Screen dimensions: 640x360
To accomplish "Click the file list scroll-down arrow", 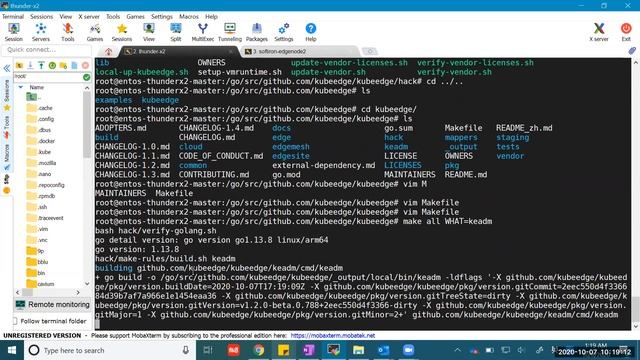I will click(x=87, y=284).
